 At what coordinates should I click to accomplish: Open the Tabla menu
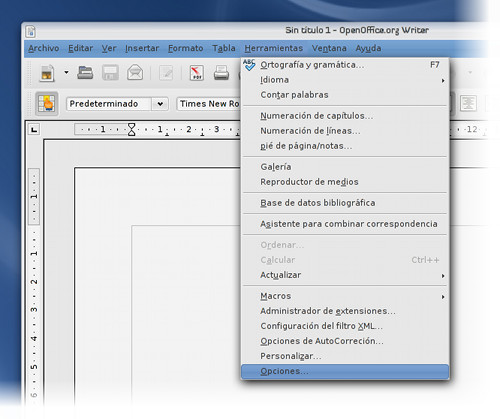pyautogui.click(x=224, y=48)
